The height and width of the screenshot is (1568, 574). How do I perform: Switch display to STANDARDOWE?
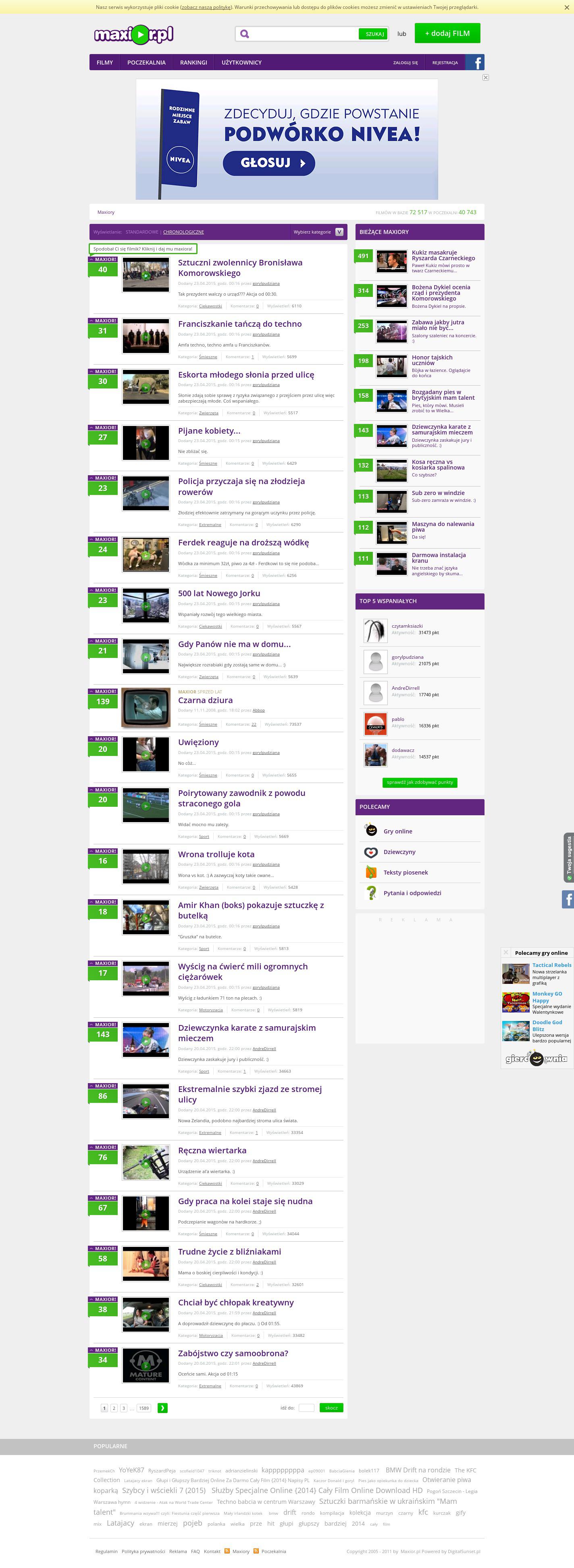click(141, 232)
